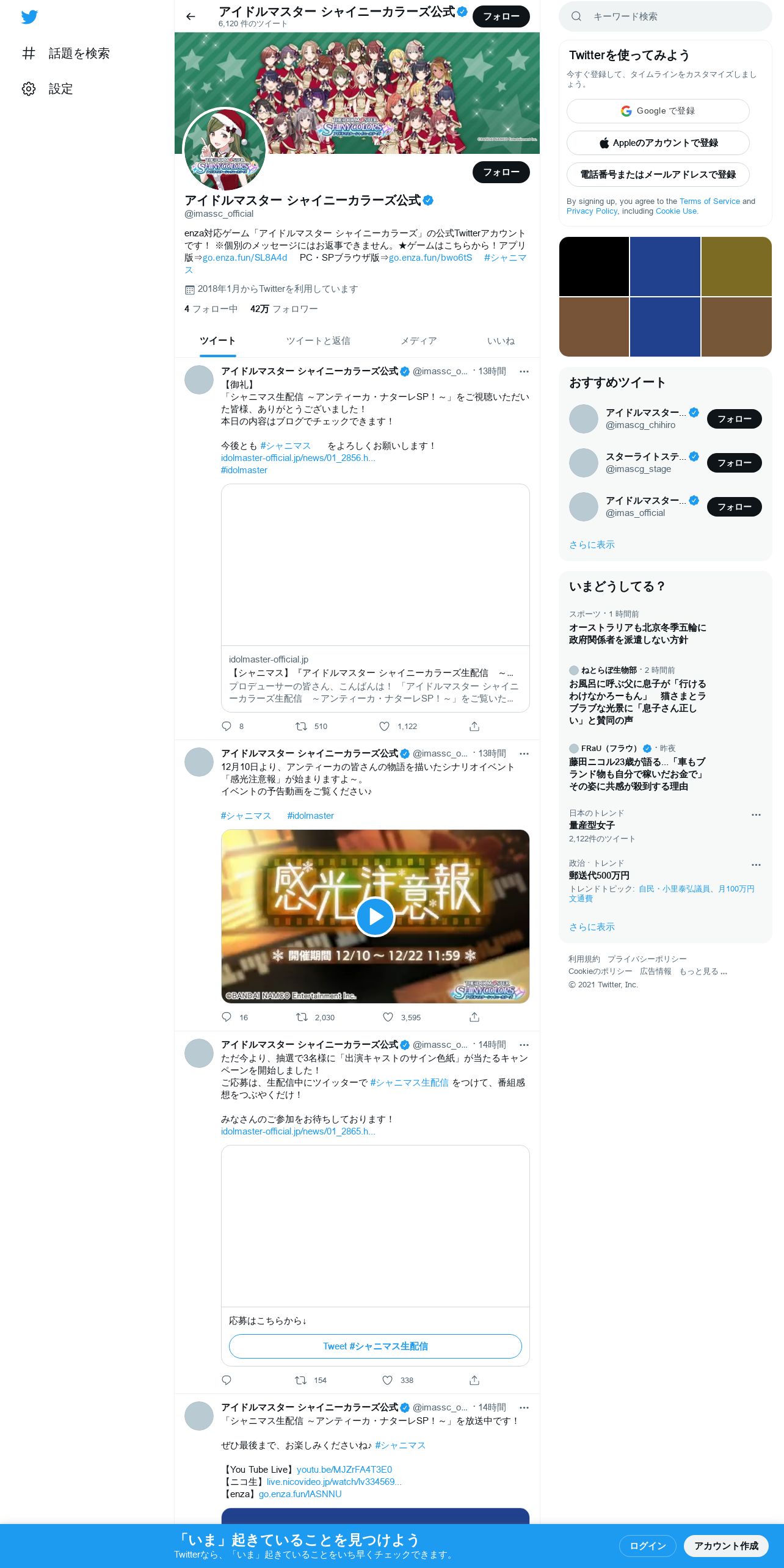This screenshot has width=784, height=1568.
Task: Click さらに表示 under おすすめツイート
Action: pos(592,545)
